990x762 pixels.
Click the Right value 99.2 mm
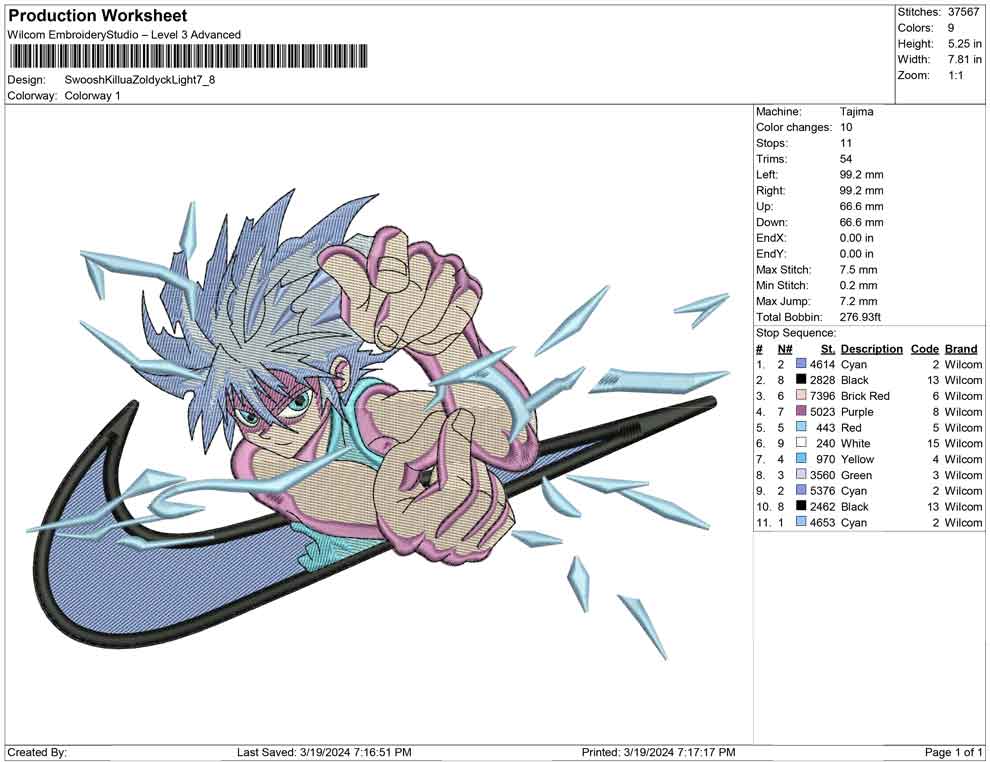[x=862, y=191]
